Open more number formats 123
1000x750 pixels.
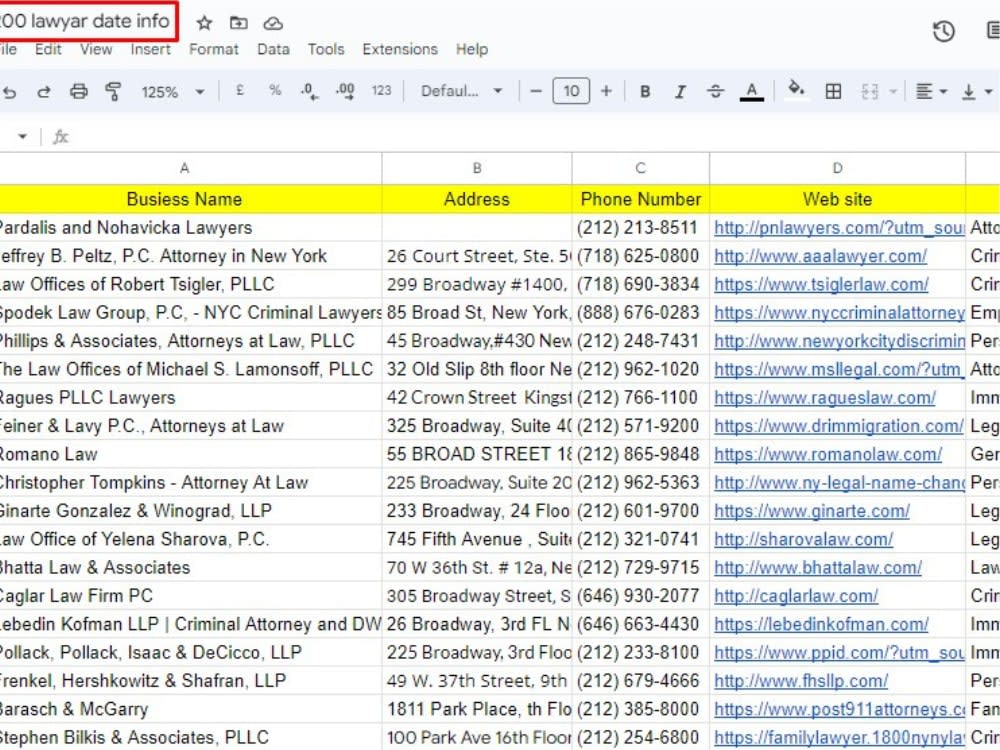coord(381,91)
